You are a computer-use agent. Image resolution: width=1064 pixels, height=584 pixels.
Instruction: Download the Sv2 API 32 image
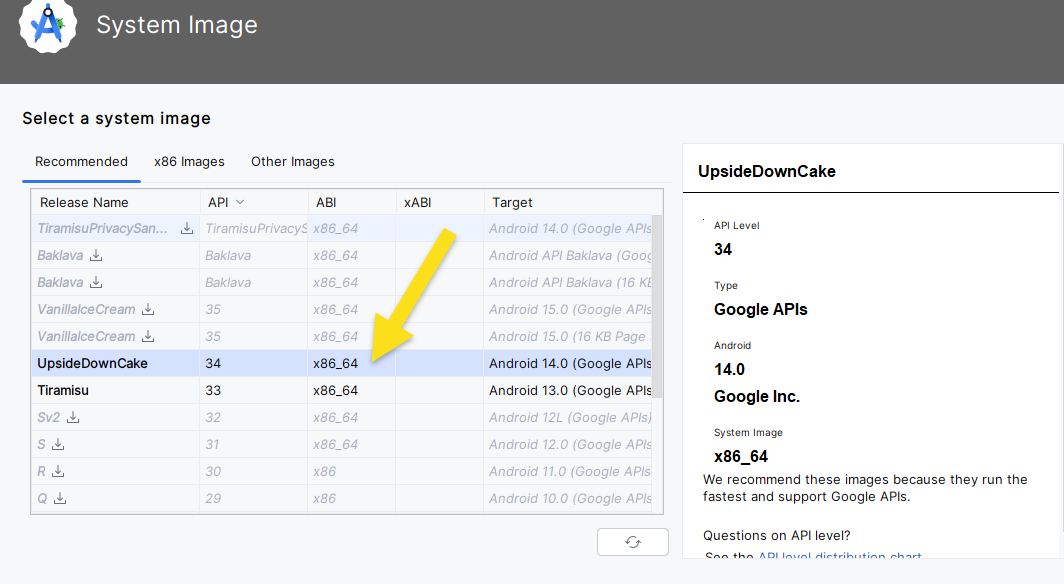click(73, 418)
